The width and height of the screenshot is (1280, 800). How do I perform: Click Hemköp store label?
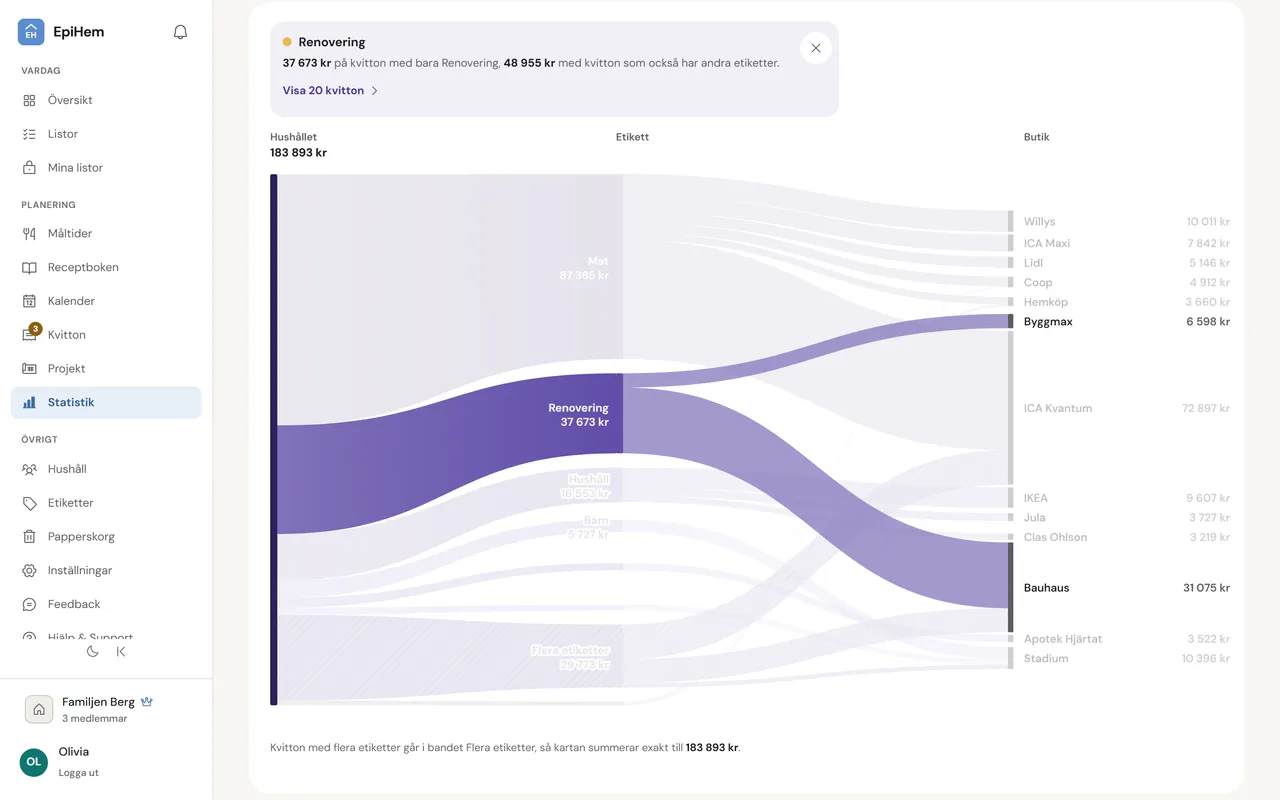point(1046,302)
